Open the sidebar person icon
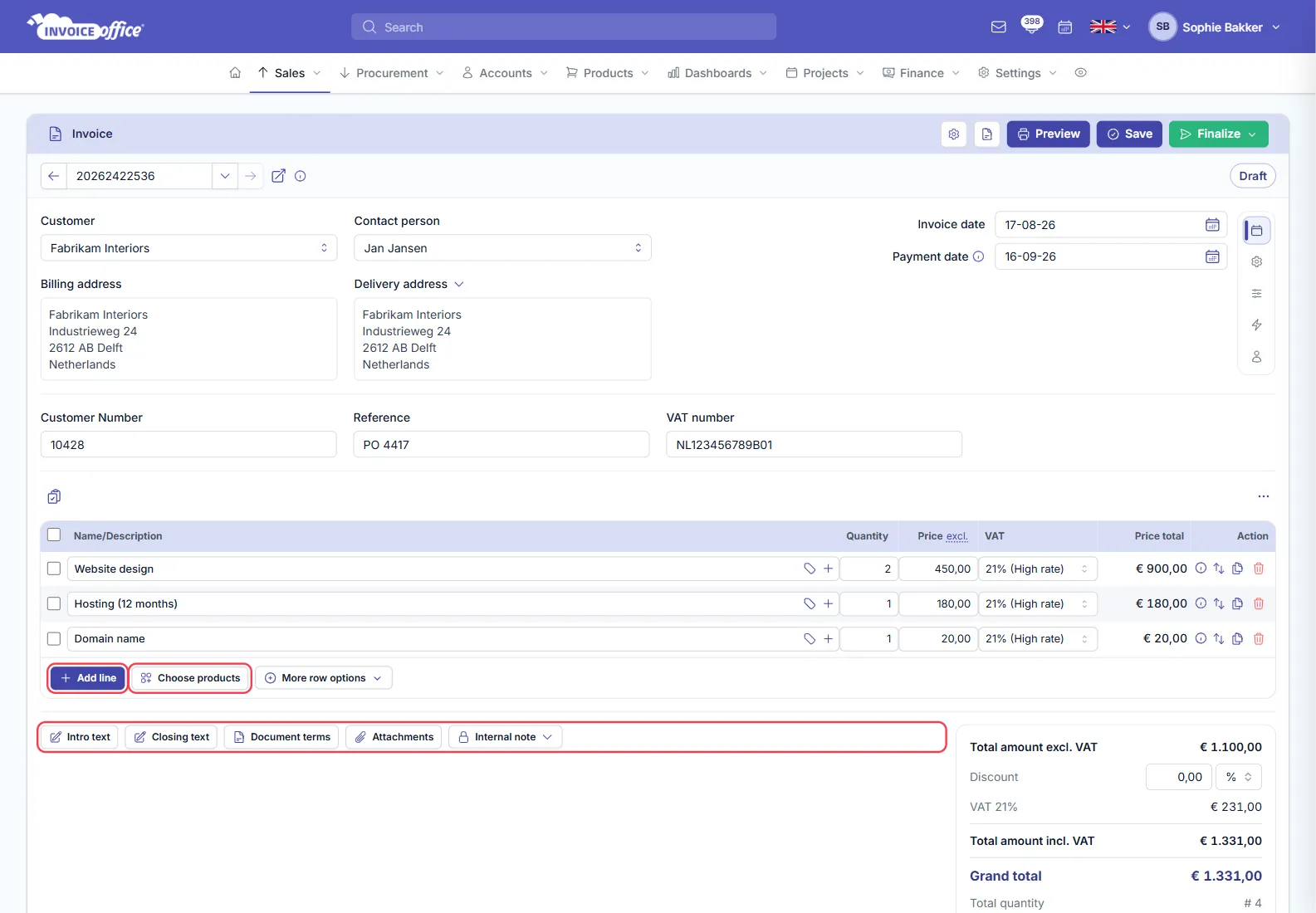The height and width of the screenshot is (913, 1316). click(x=1256, y=357)
